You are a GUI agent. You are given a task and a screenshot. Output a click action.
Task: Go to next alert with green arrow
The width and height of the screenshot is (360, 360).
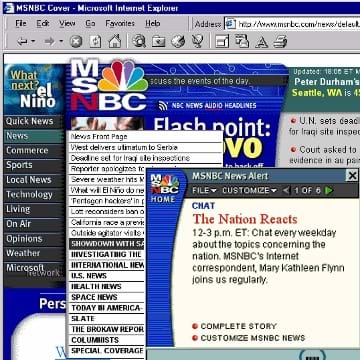329,190
